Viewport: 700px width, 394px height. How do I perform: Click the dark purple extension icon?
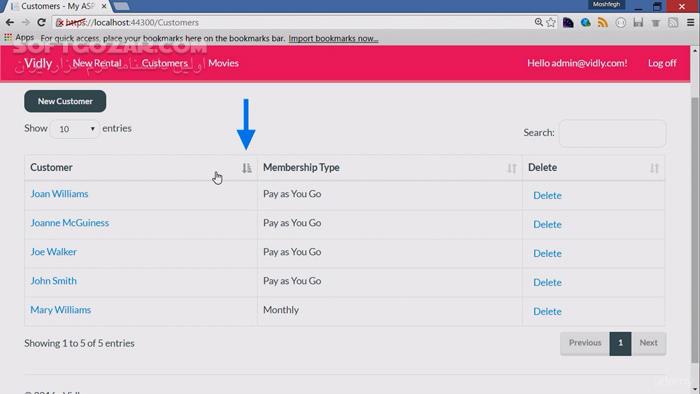(x=568, y=22)
